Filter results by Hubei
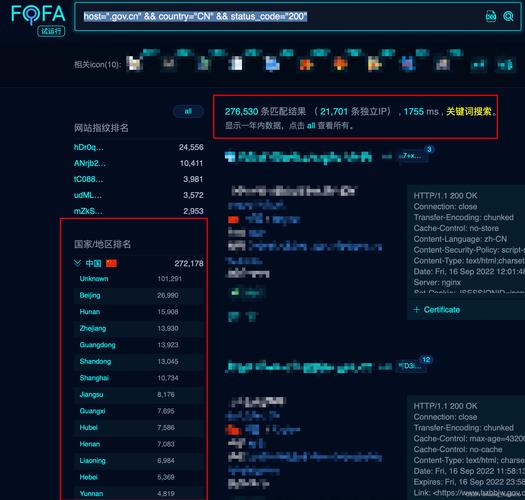 [89, 427]
